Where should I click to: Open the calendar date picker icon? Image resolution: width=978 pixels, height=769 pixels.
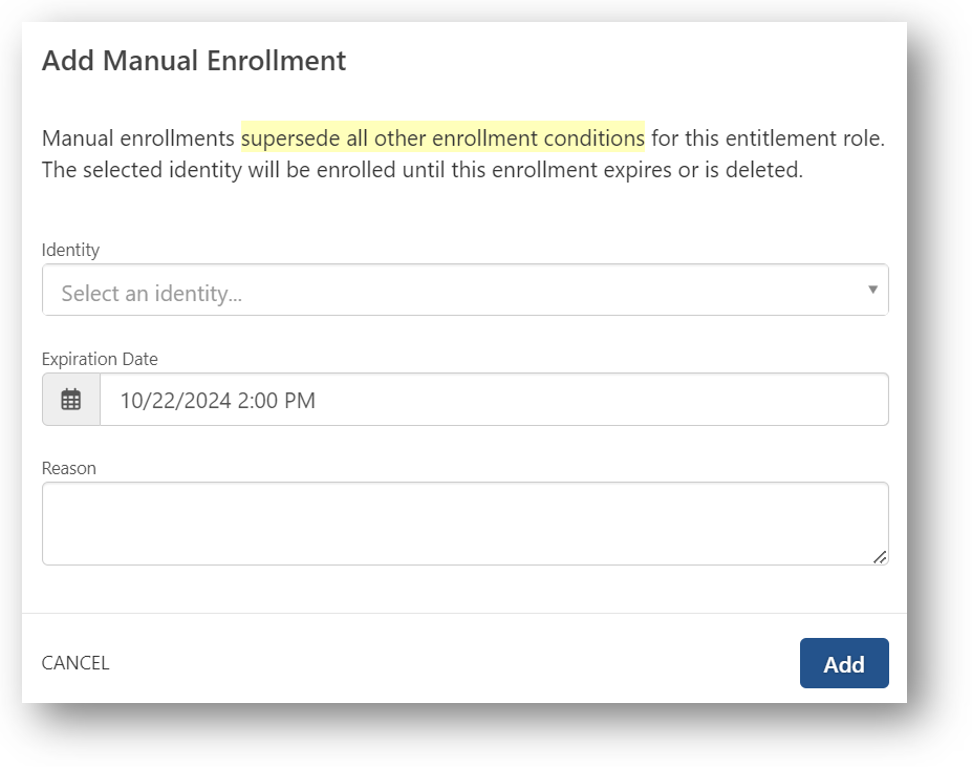coord(71,400)
